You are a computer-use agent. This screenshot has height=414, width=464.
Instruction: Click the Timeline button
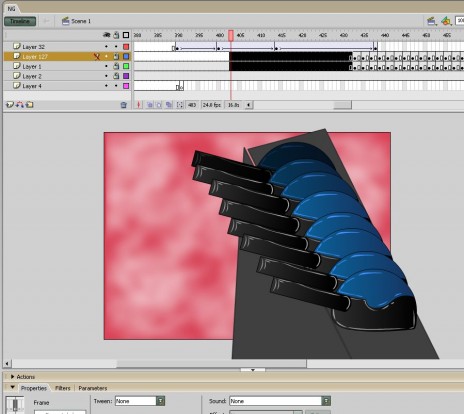(x=20, y=21)
